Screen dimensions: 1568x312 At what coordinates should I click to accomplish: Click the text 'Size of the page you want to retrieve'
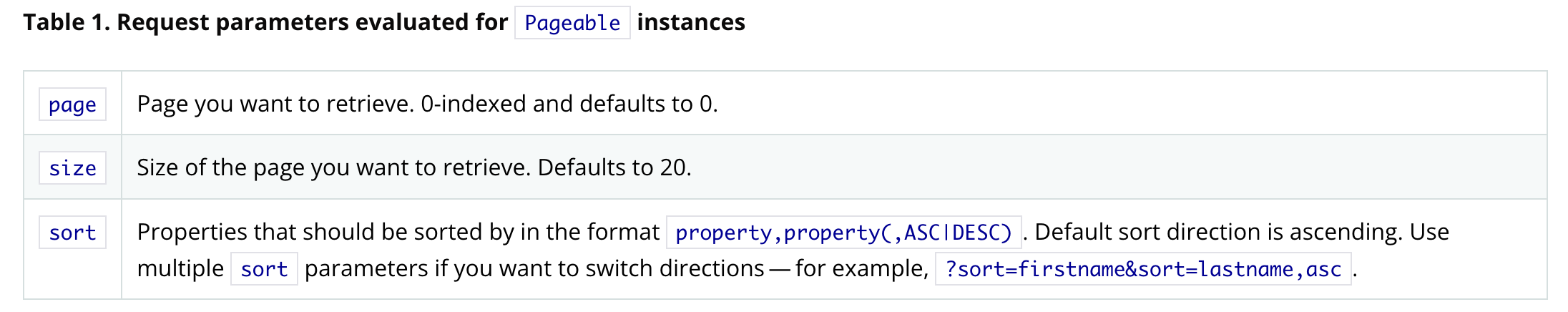click(x=333, y=168)
